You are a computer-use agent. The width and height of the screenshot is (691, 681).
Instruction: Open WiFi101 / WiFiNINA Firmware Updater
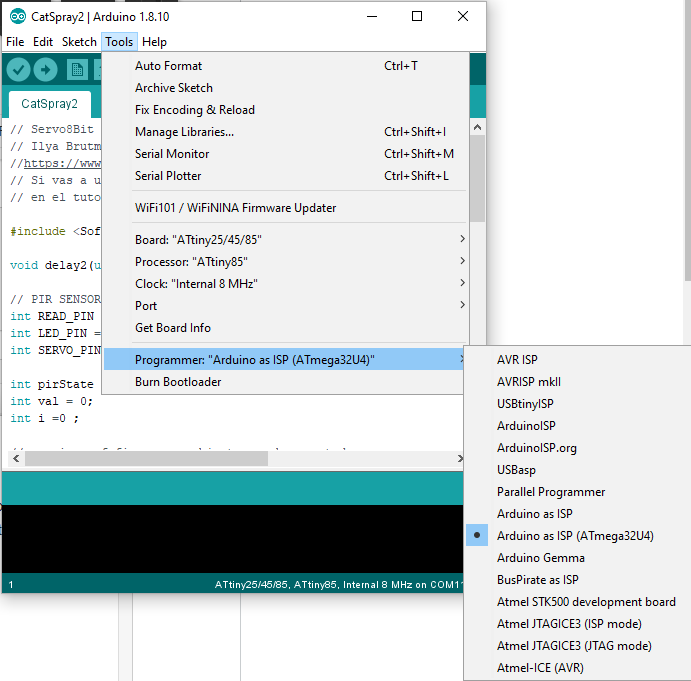[x=285, y=208]
